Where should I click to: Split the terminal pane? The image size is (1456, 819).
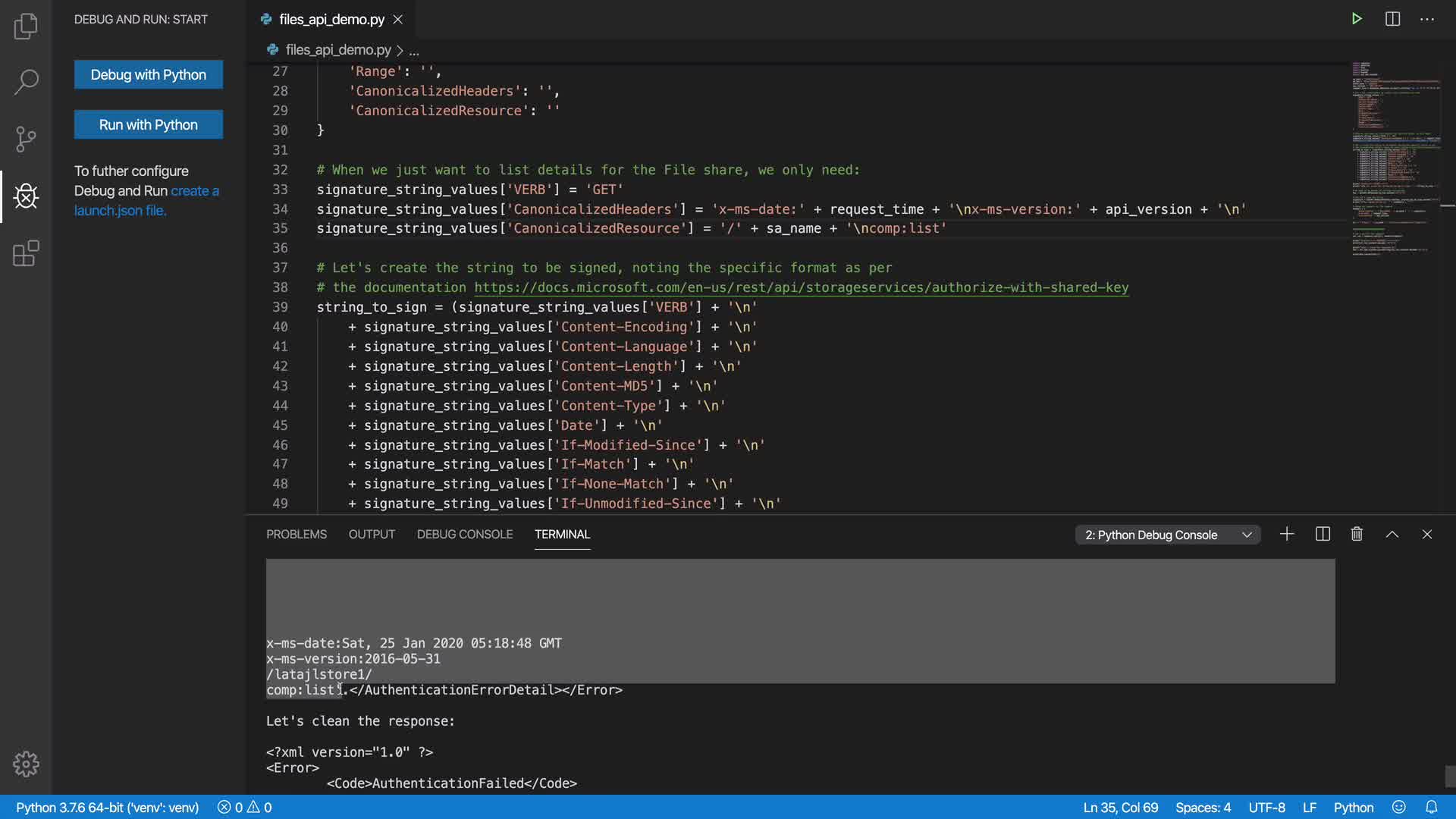[1323, 534]
